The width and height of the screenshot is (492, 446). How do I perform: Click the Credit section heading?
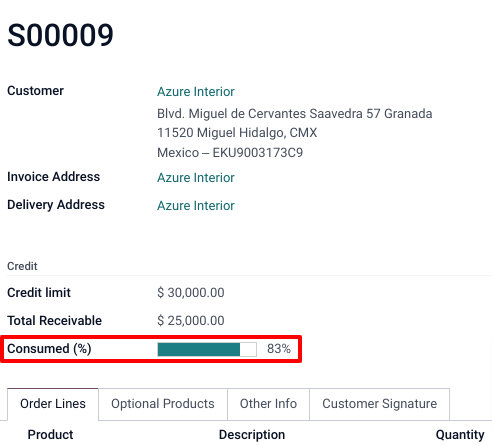(x=22, y=266)
